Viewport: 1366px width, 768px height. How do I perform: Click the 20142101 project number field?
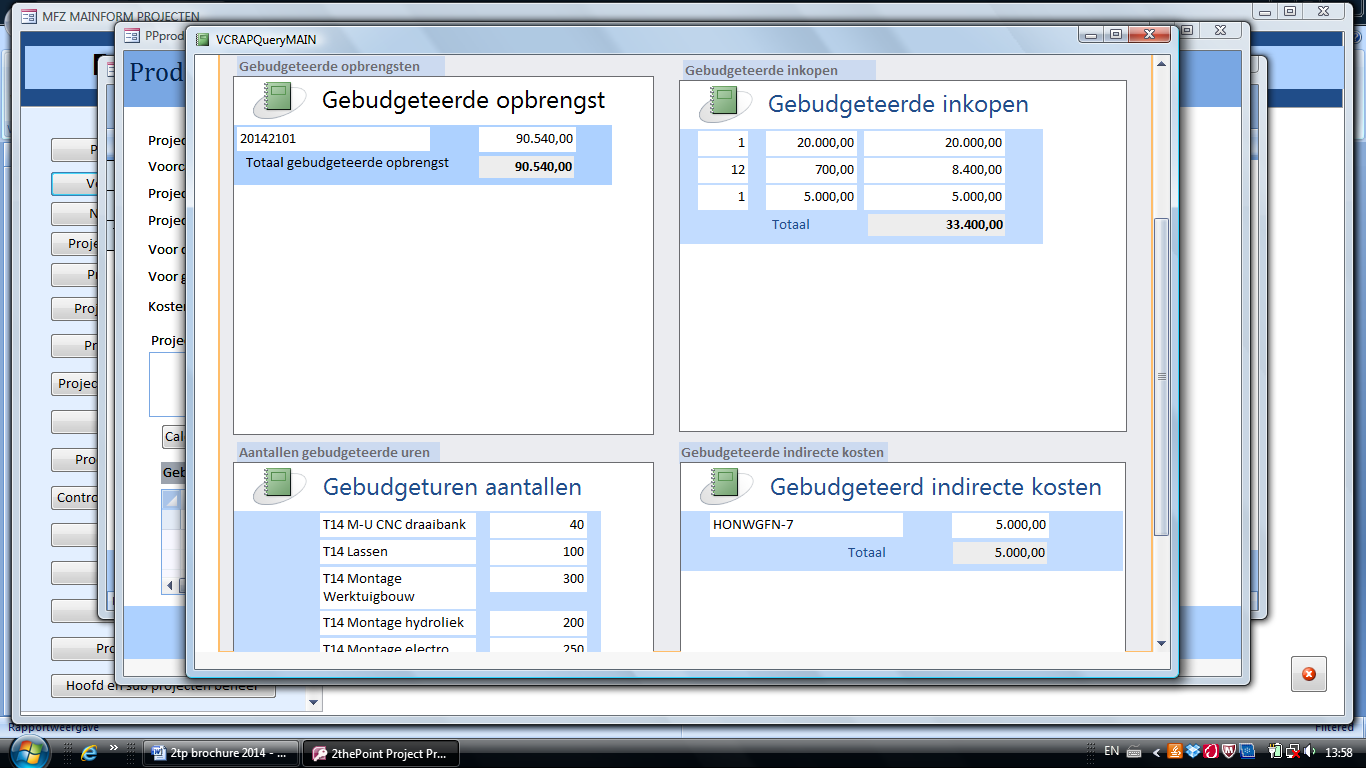(x=333, y=139)
